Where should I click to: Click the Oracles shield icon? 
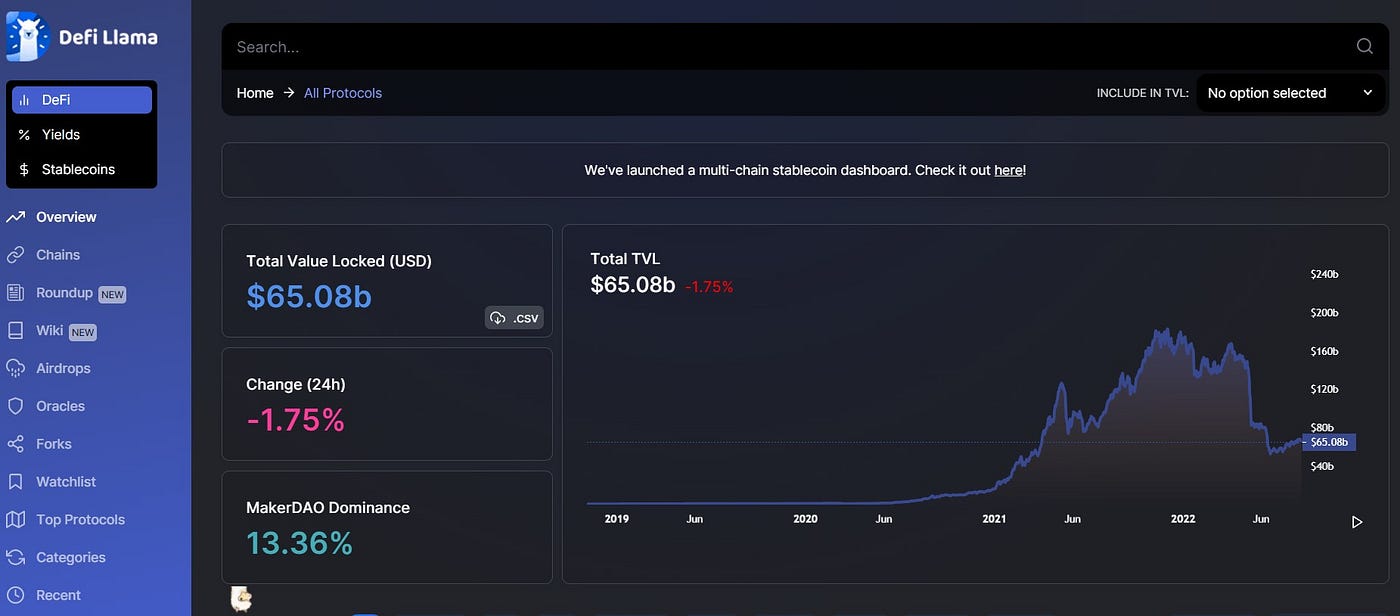pyautogui.click(x=15, y=406)
